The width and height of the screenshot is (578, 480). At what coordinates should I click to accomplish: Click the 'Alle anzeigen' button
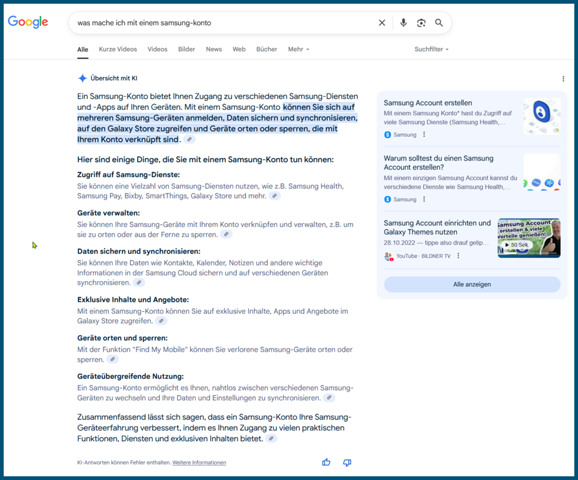[x=472, y=284]
